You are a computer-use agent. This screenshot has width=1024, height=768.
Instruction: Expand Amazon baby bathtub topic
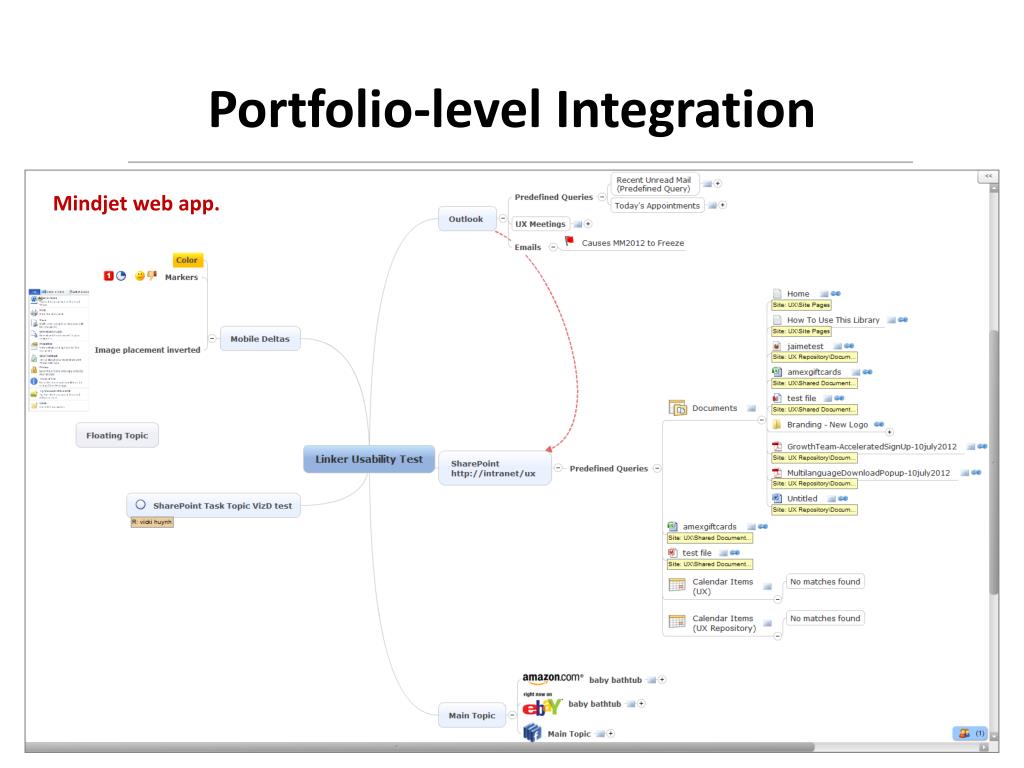pos(662,680)
